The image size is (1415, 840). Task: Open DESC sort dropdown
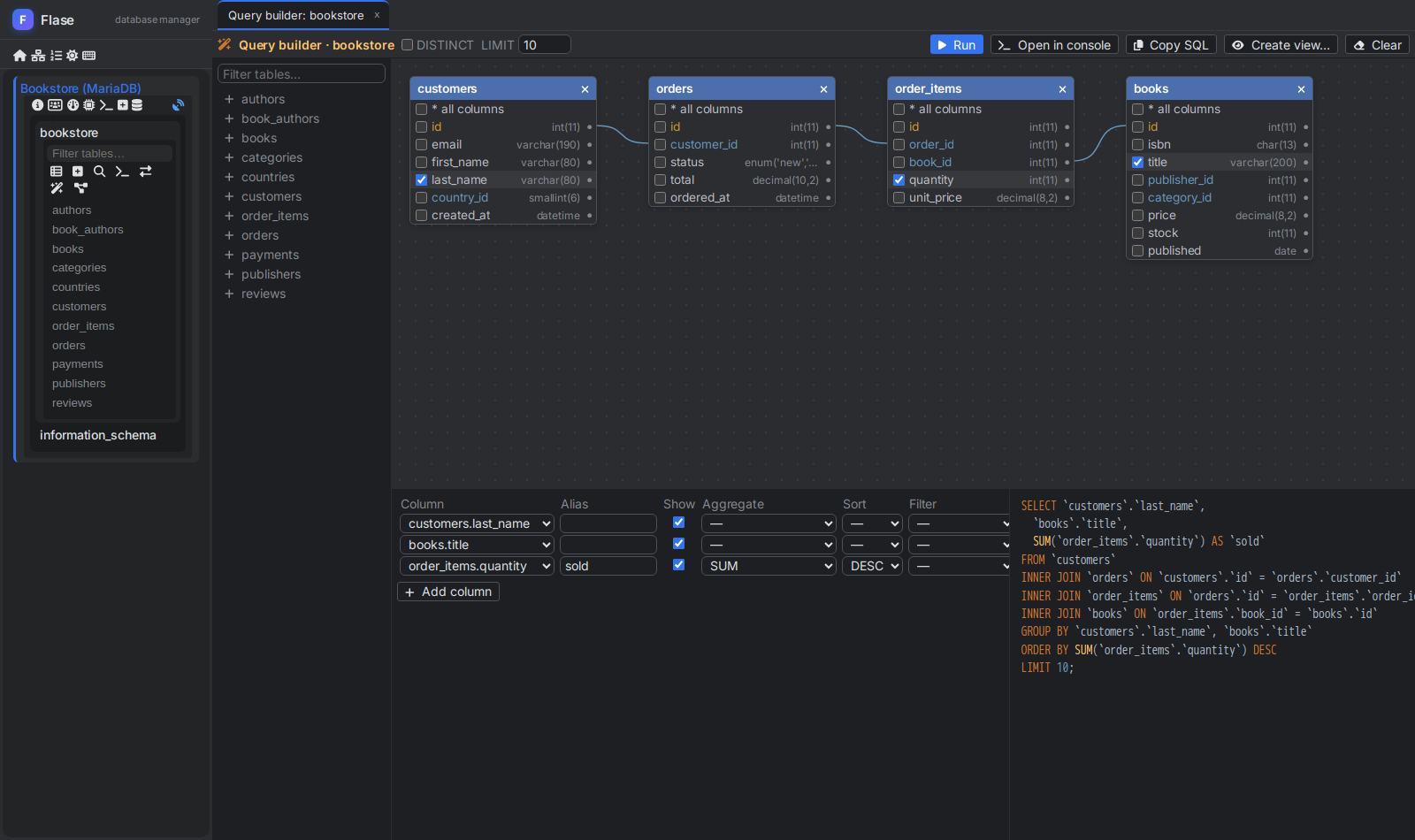(x=872, y=566)
